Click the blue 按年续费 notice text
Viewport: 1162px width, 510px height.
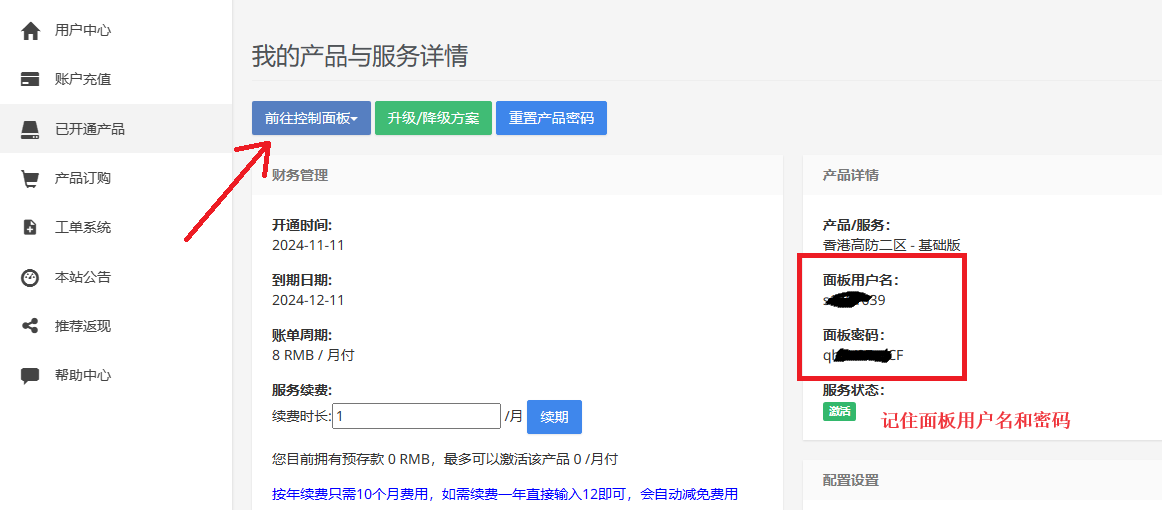[x=505, y=494]
